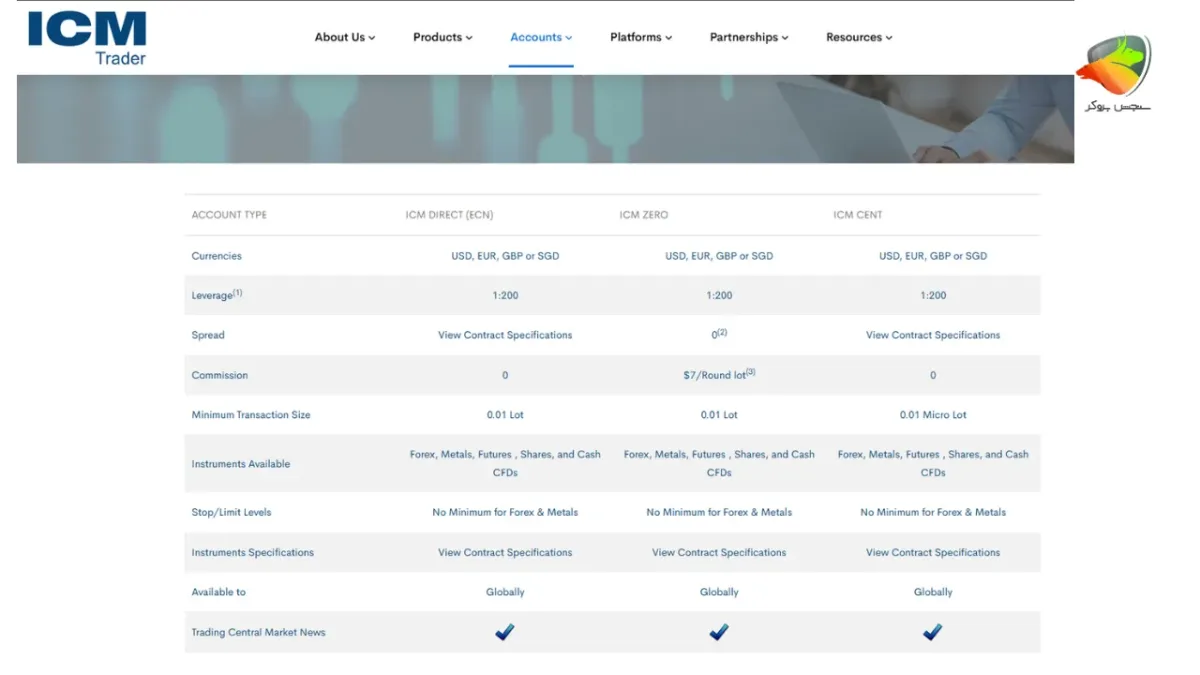Click ICM CENT leverage 1:200 value
1200x675 pixels.
click(x=933, y=295)
